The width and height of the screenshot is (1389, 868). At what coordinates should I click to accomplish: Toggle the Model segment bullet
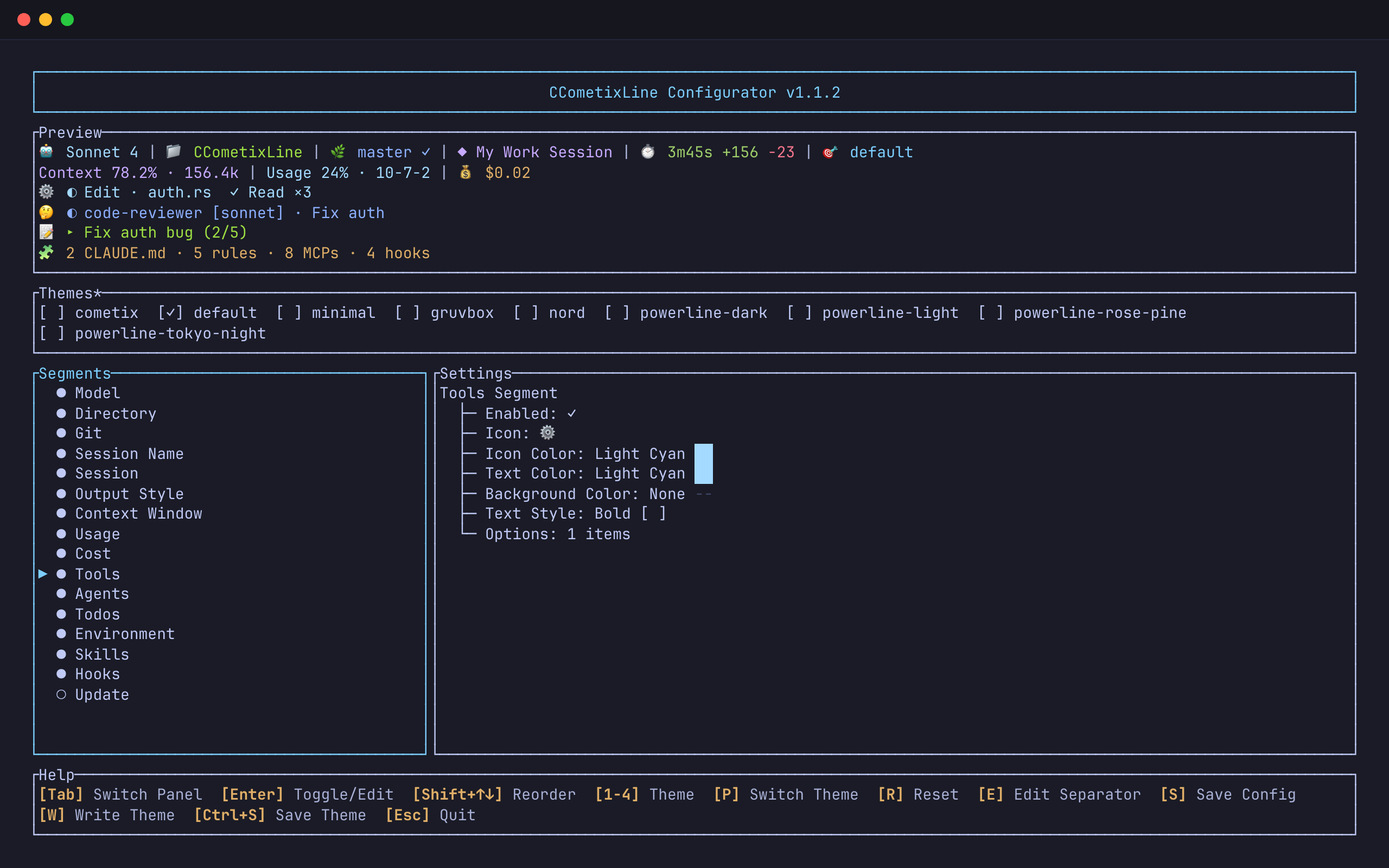pos(61,393)
